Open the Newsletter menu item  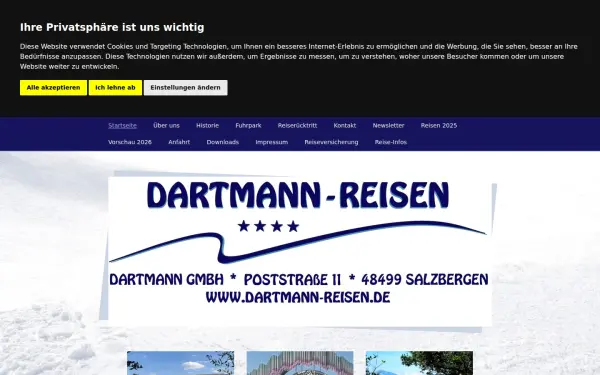pyautogui.click(x=388, y=126)
